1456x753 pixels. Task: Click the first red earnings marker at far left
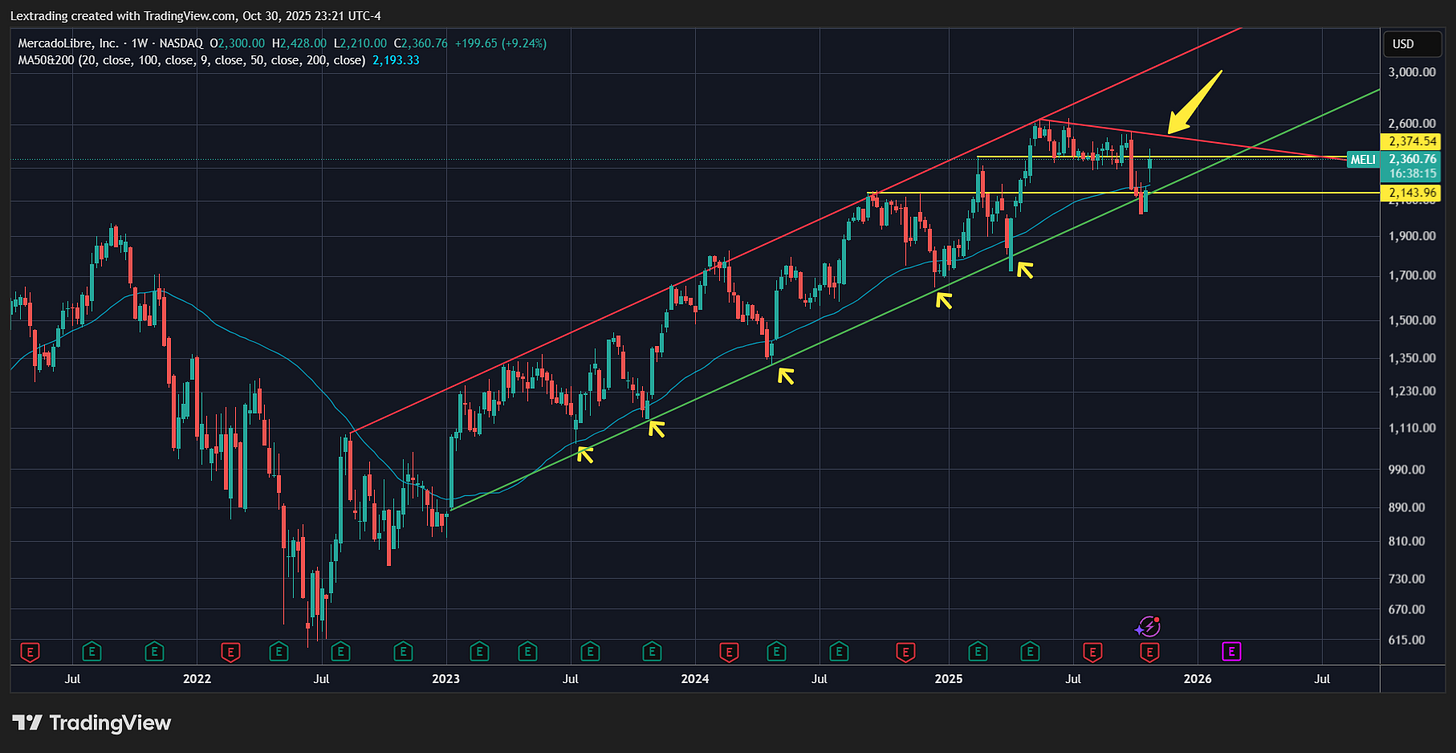click(31, 652)
